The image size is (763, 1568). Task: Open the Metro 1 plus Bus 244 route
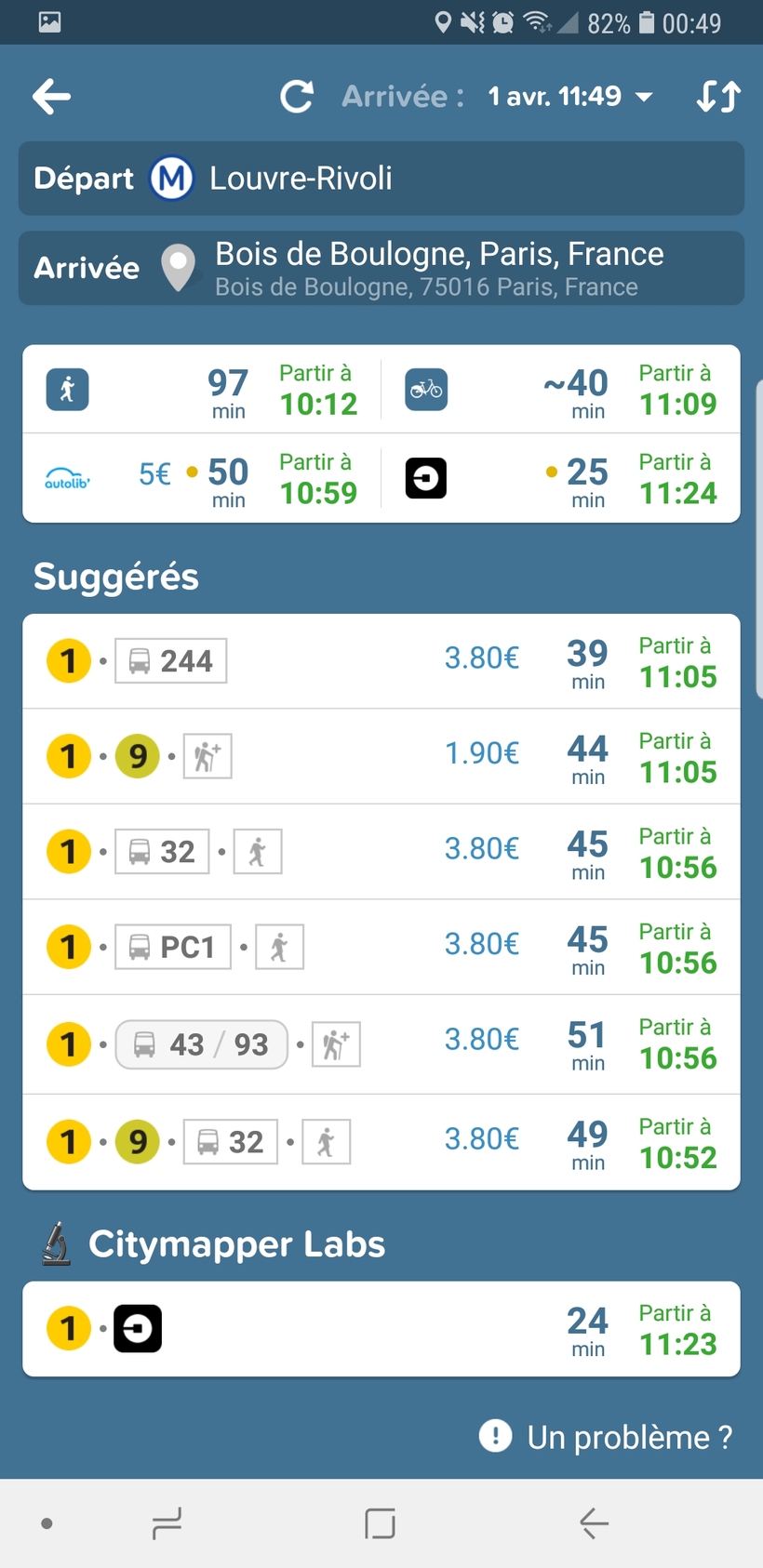pyautogui.click(x=381, y=661)
